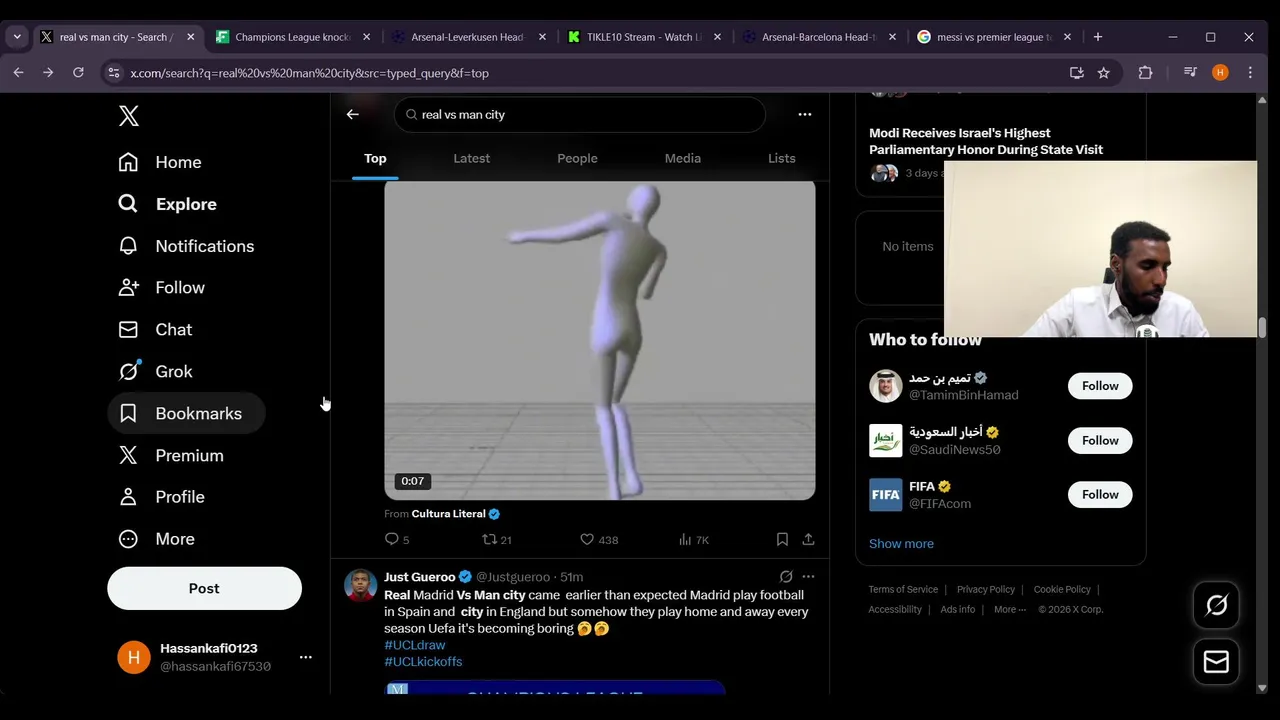Click Grok explain icon on Just Gueroo post
Image resolution: width=1280 pixels, height=720 pixels.
(x=786, y=577)
